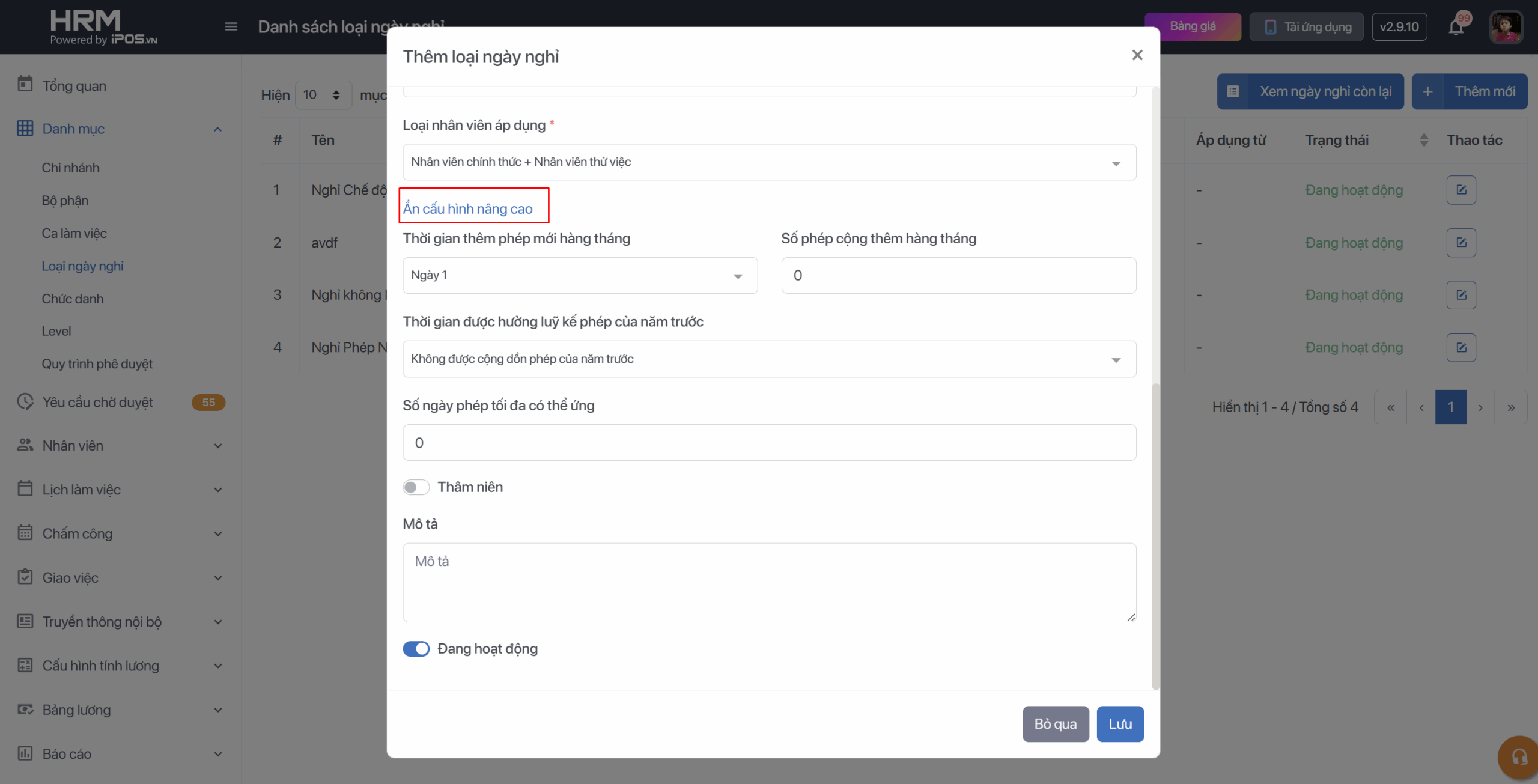
Task: Open the hamburger menu icon
Action: (x=231, y=26)
